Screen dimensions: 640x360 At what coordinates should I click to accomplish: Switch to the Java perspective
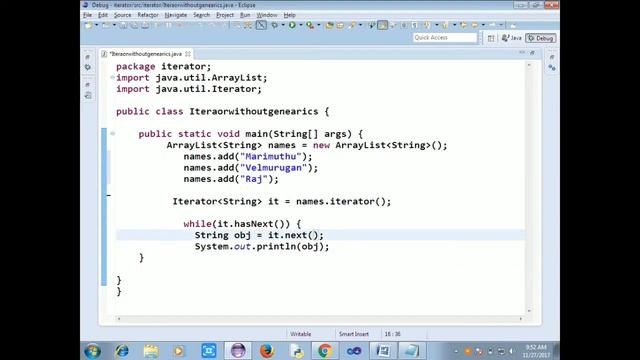[512, 38]
